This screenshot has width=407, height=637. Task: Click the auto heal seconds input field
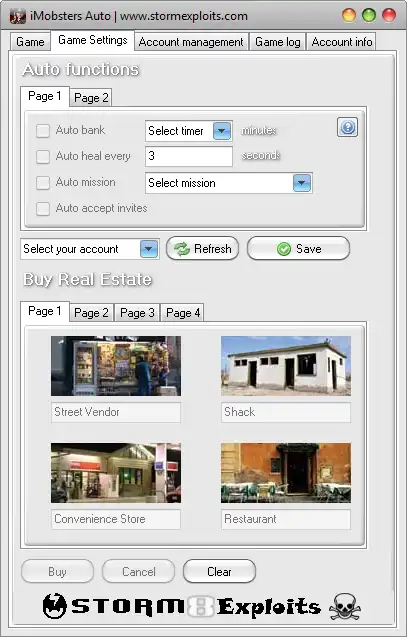click(189, 156)
